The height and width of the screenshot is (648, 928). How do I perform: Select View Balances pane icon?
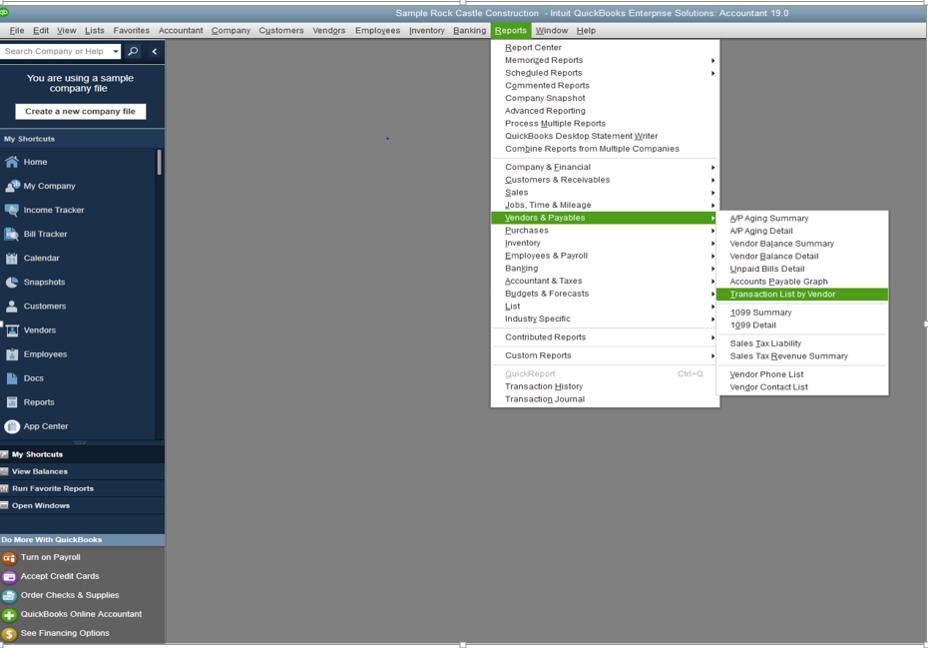[5, 472]
